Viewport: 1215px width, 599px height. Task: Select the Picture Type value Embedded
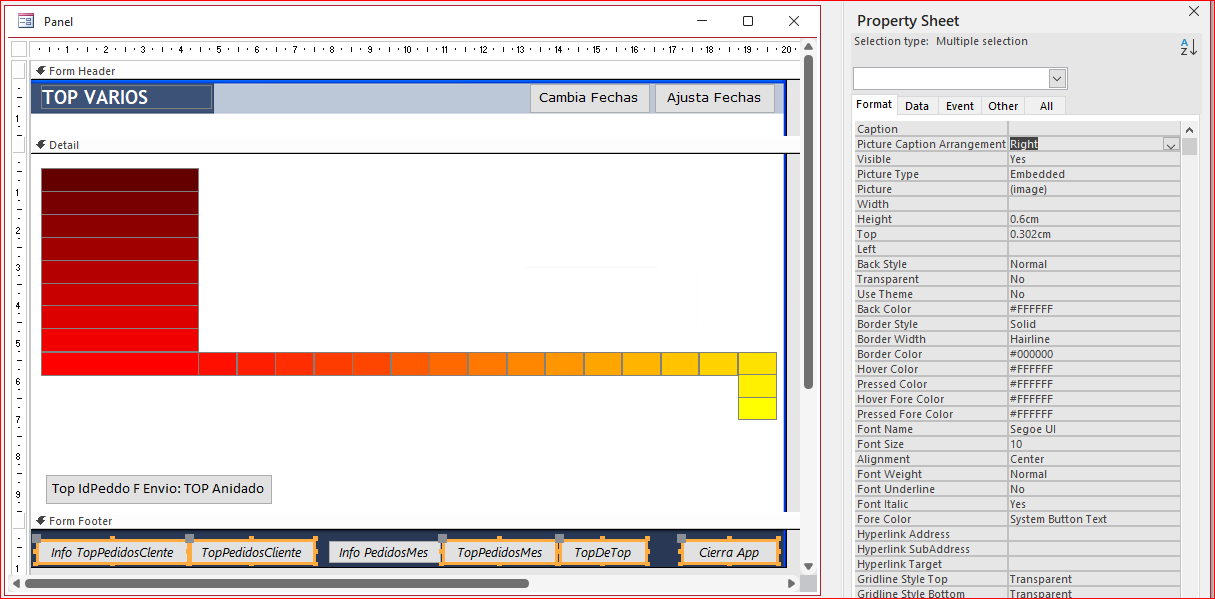[1093, 174]
